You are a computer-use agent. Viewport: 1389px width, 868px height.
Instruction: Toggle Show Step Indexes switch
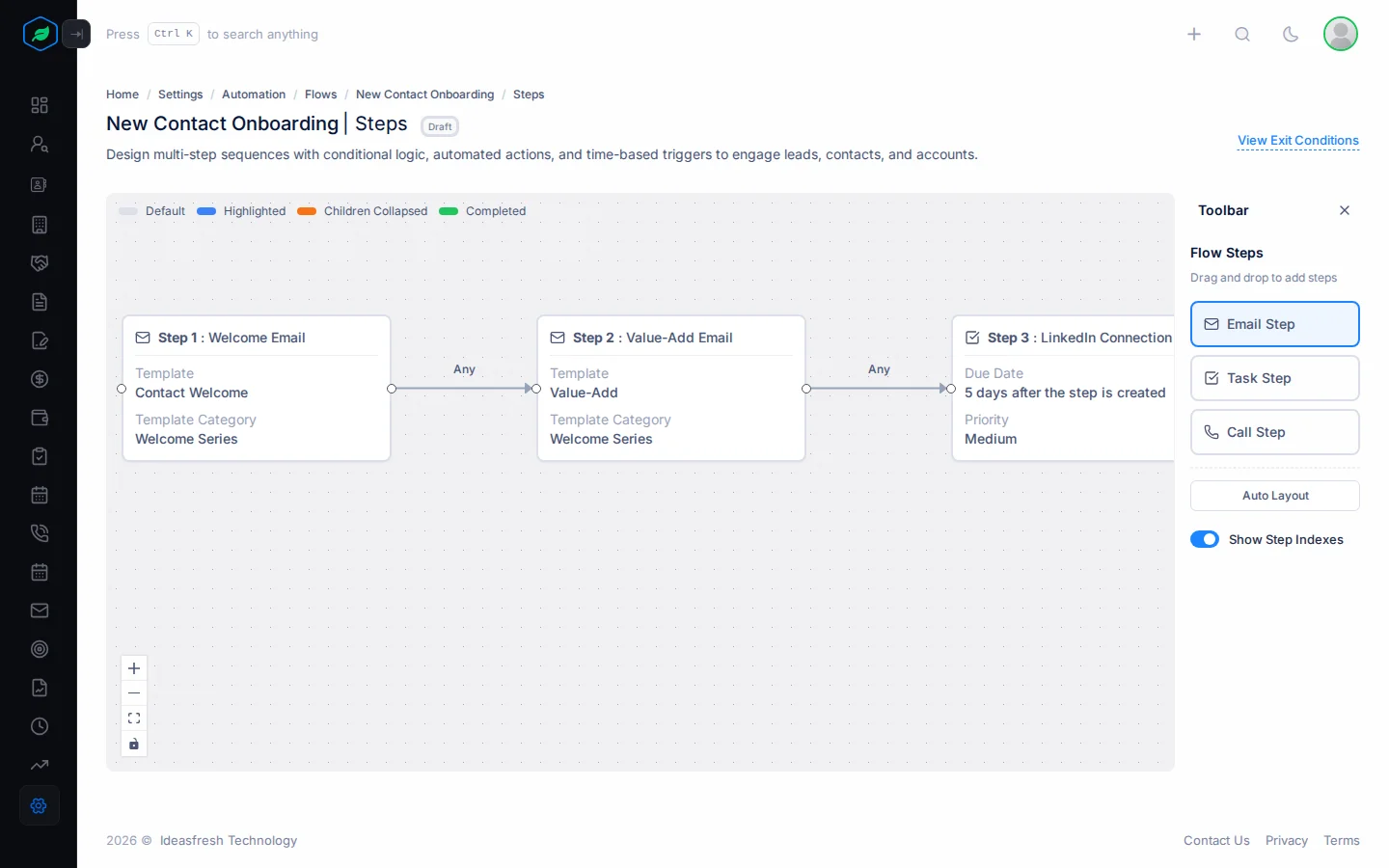point(1205,539)
